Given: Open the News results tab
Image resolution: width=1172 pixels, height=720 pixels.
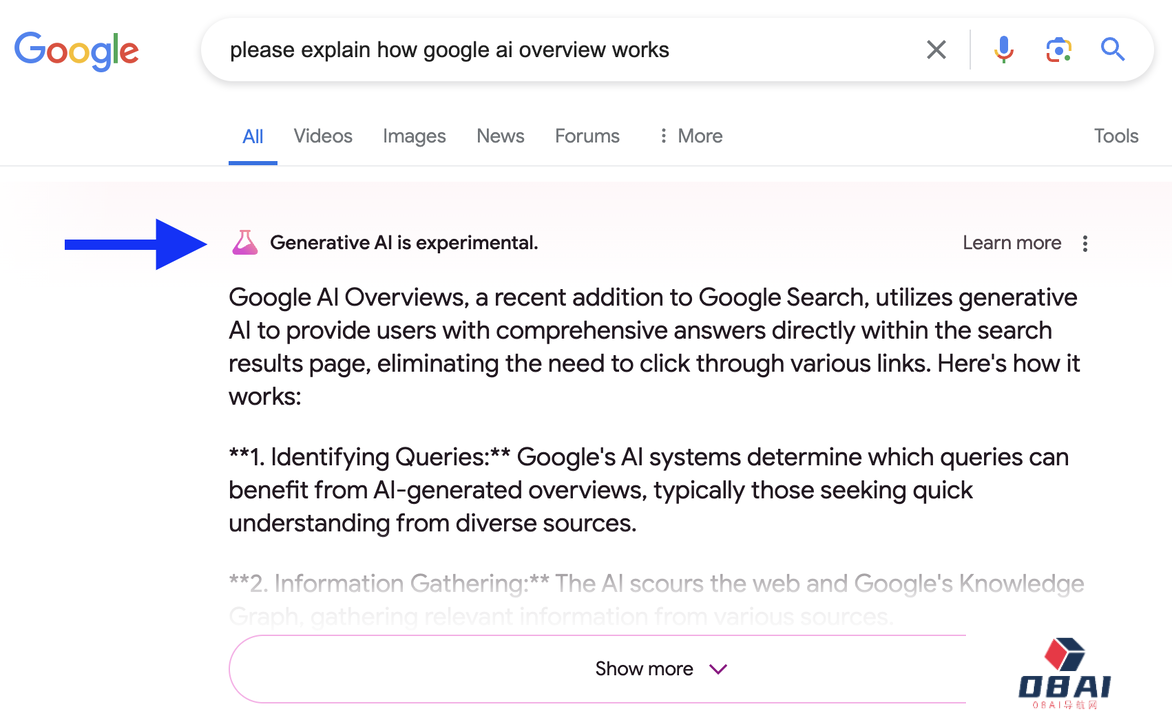Looking at the screenshot, I should coord(500,136).
